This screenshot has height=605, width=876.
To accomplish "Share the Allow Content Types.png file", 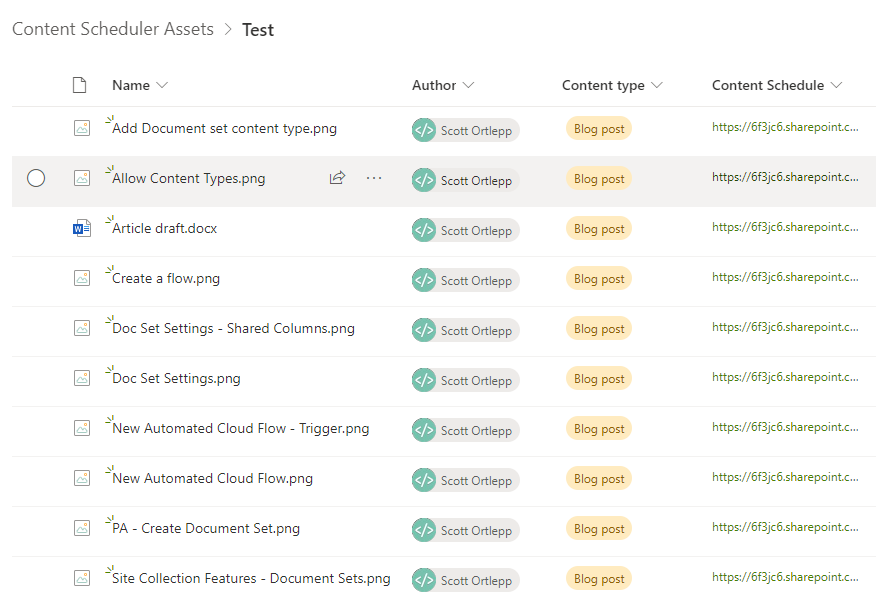I will click(x=337, y=178).
